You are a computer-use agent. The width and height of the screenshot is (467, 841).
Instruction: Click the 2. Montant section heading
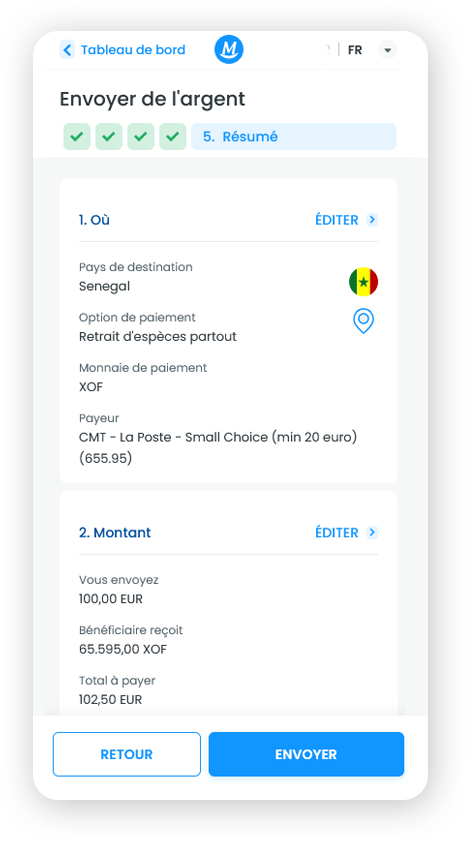115,533
